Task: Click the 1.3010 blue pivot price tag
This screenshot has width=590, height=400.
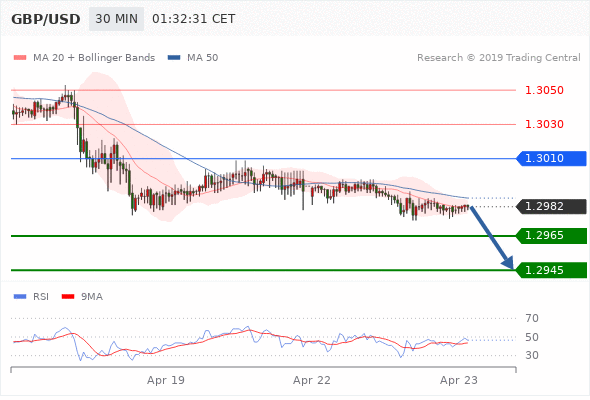Action: click(551, 158)
